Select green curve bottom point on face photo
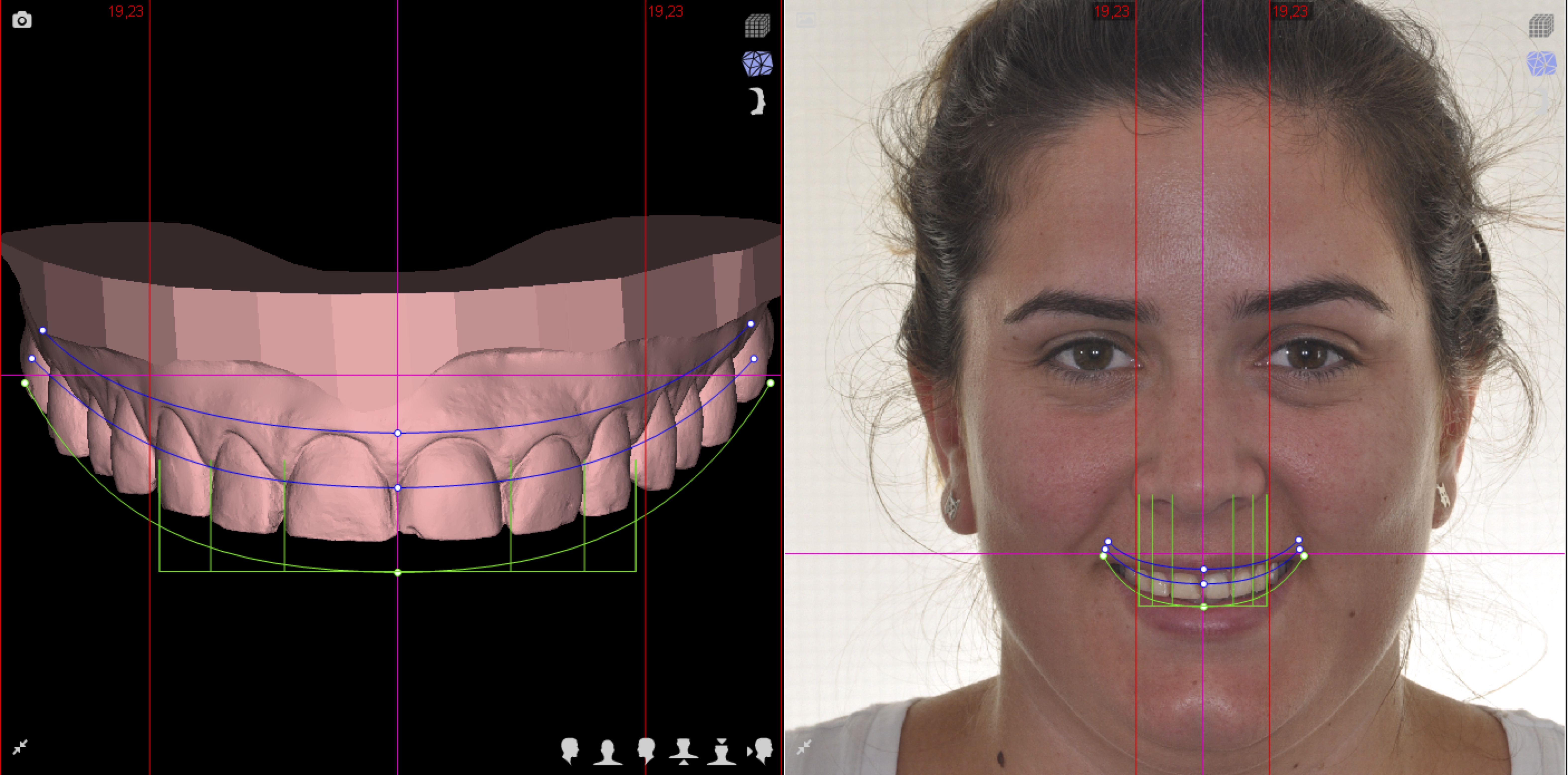The width and height of the screenshot is (1568, 775). point(1203,607)
